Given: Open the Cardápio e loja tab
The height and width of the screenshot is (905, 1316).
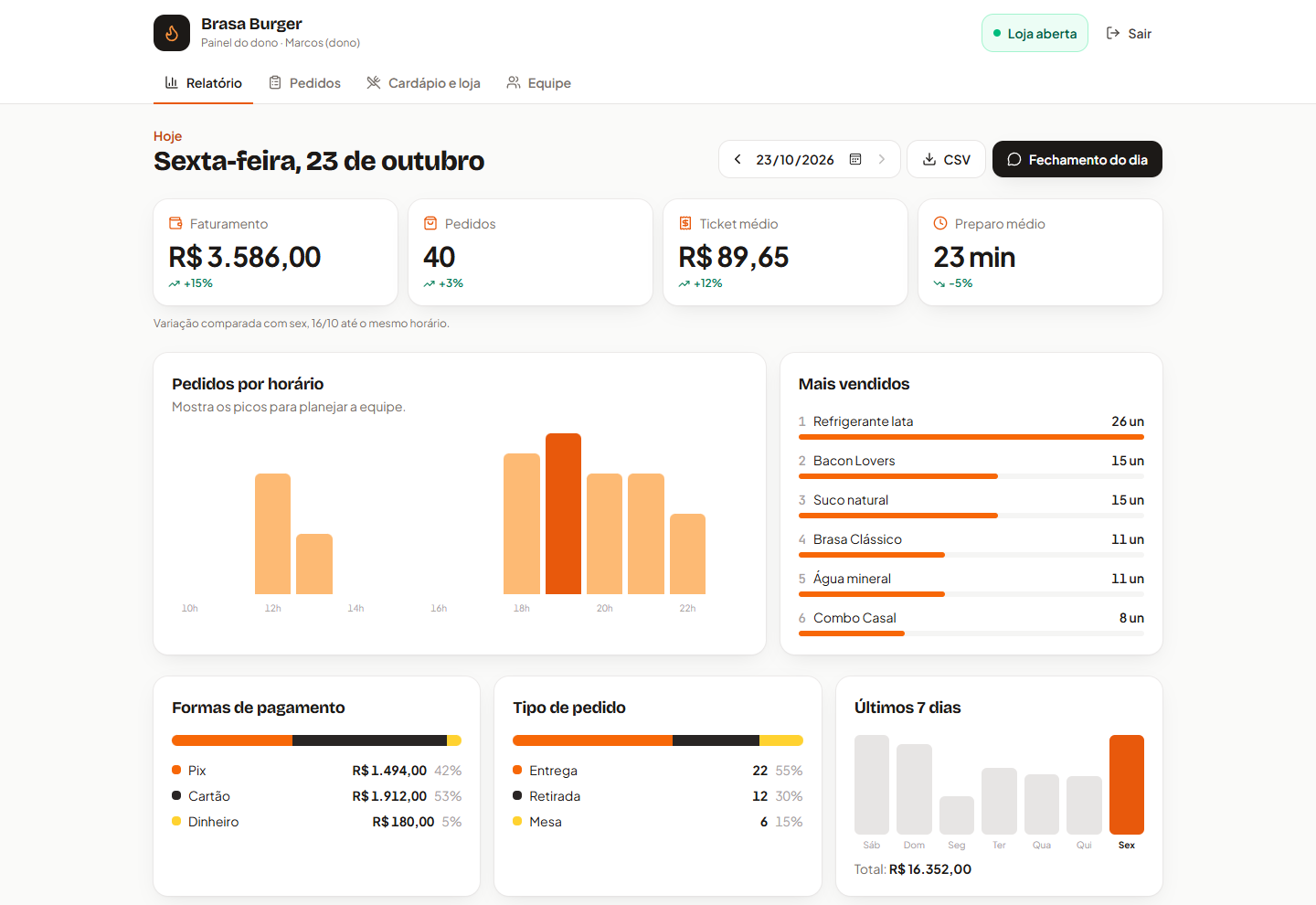Looking at the screenshot, I should (x=423, y=83).
